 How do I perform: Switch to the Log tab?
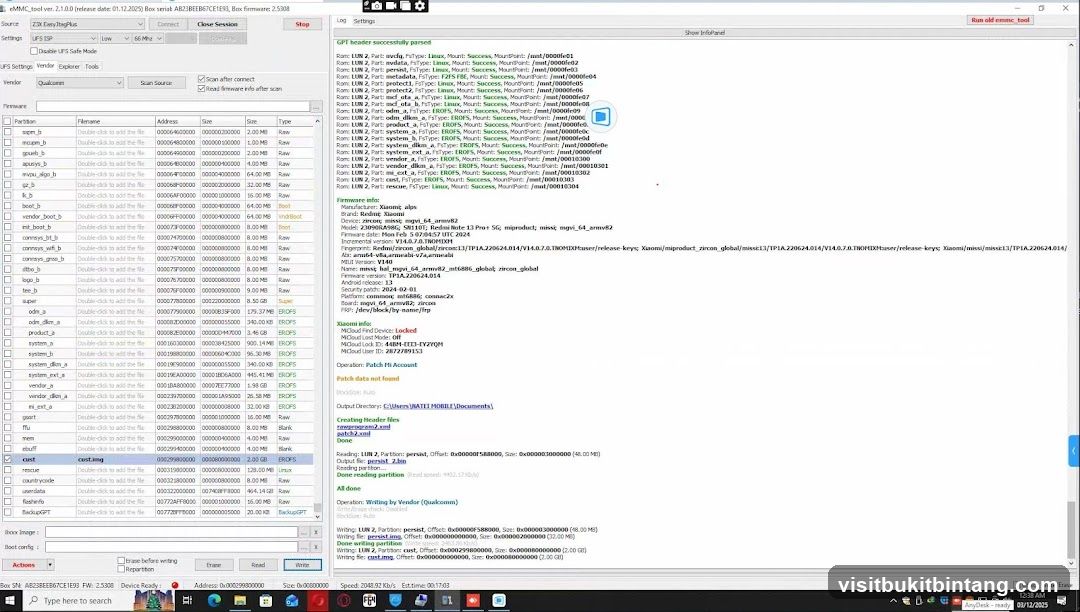(341, 21)
